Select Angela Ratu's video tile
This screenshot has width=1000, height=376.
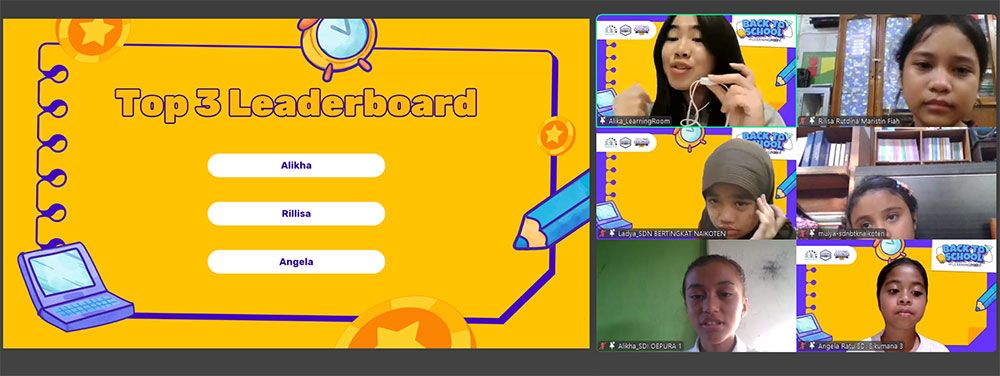[x=897, y=296]
